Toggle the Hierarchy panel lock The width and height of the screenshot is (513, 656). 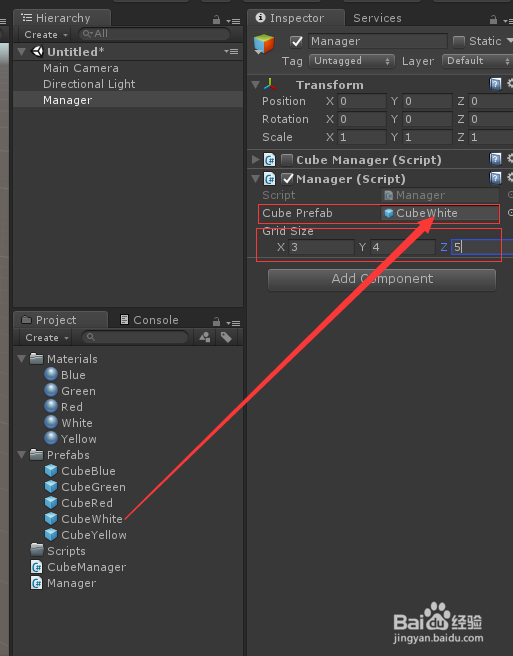(216, 20)
